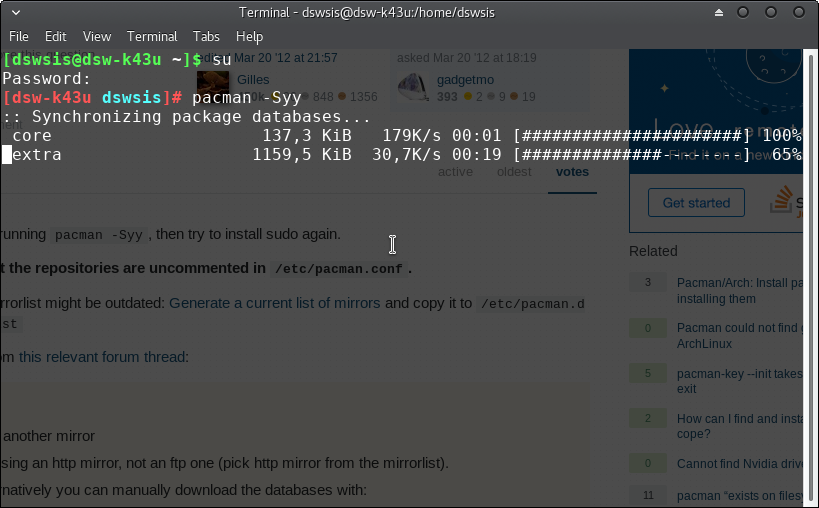Viewport: 819px width, 508px height.
Task: Open 'Generate a current list of mirrors' link
Action: 274,303
